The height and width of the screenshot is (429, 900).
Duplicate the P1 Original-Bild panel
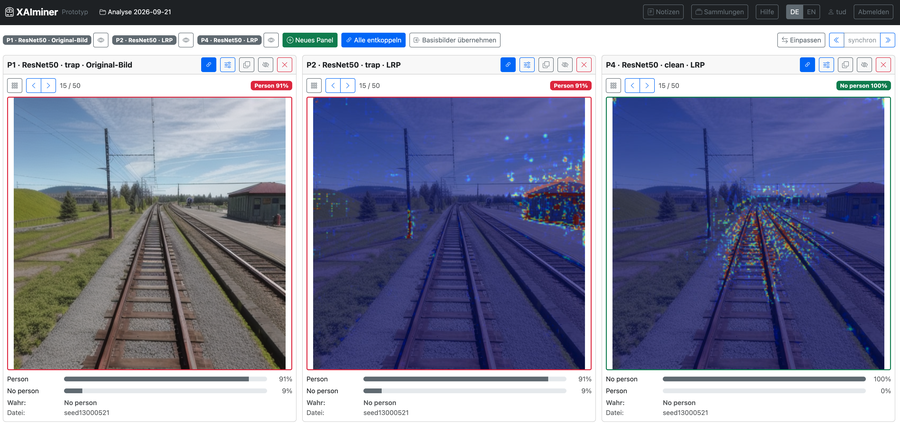(x=246, y=65)
